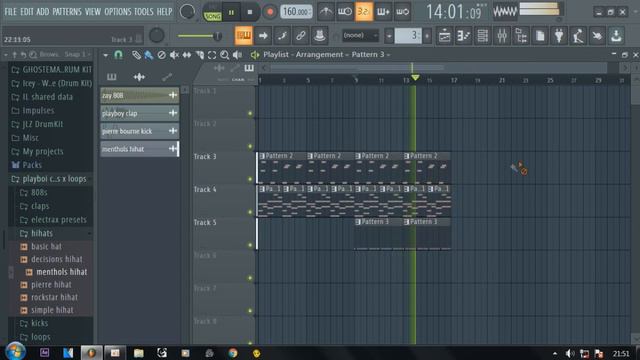Toggle the highlighted countdown before recording
Screen dimensions: 640x360
(363, 12)
